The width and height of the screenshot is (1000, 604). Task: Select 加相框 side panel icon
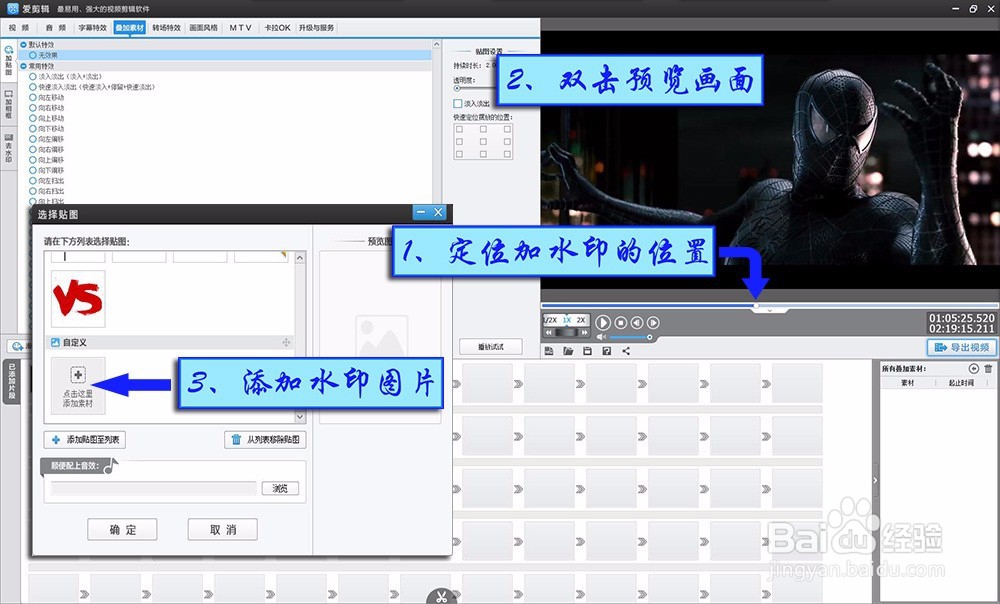coord(8,104)
